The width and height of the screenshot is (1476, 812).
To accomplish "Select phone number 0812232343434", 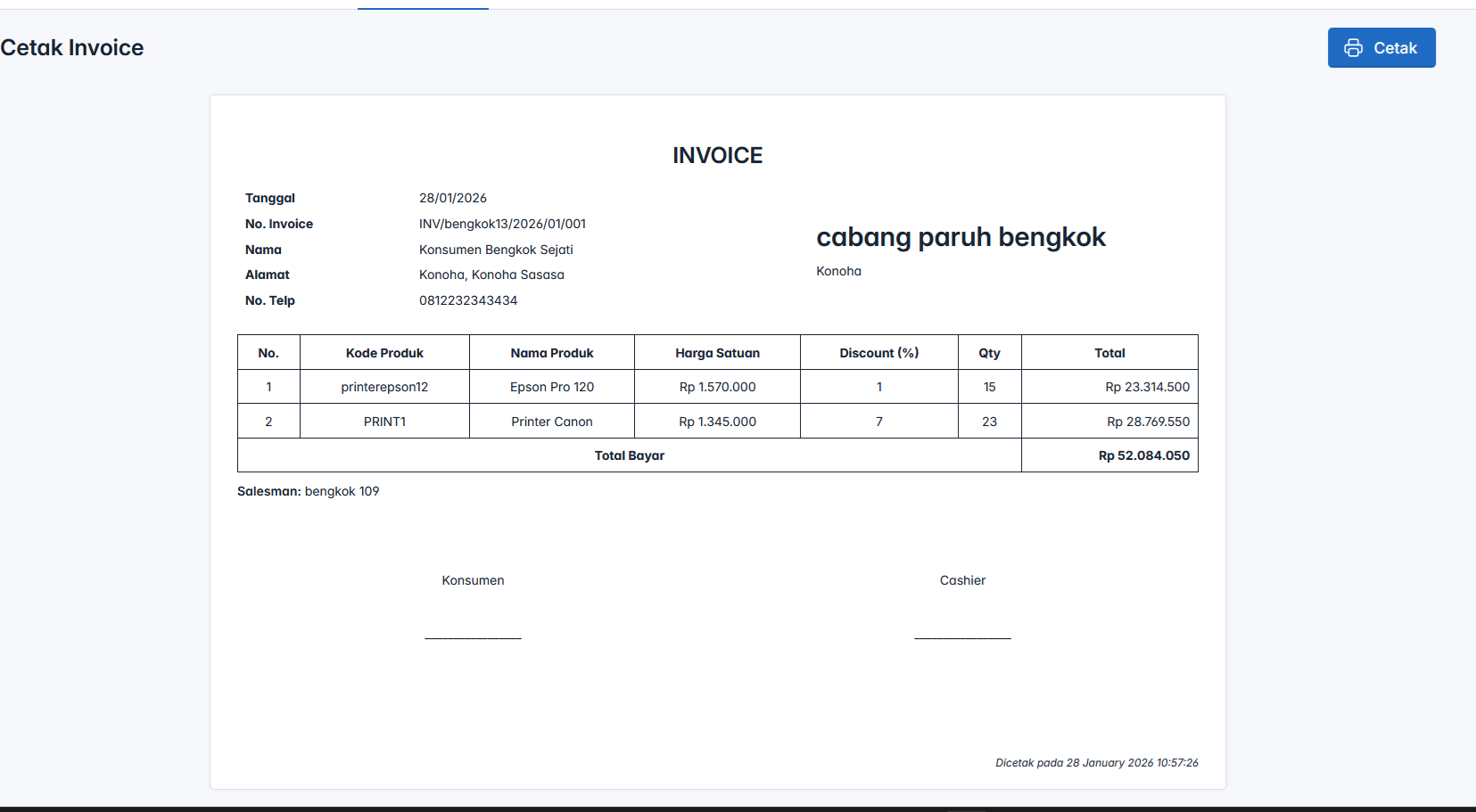I will 468,300.
